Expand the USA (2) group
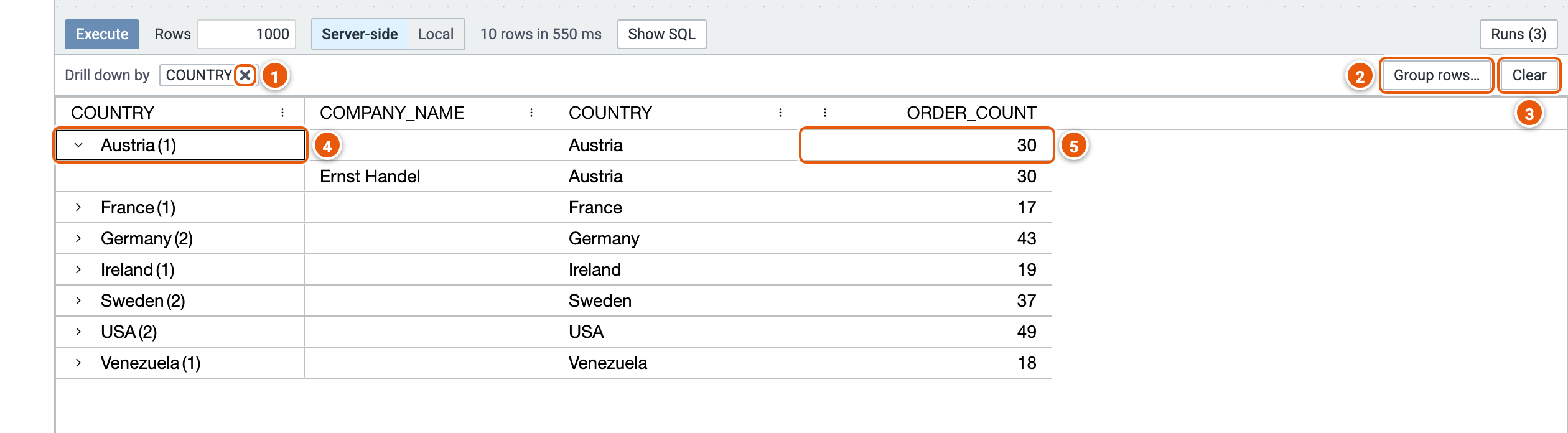 coord(78,332)
